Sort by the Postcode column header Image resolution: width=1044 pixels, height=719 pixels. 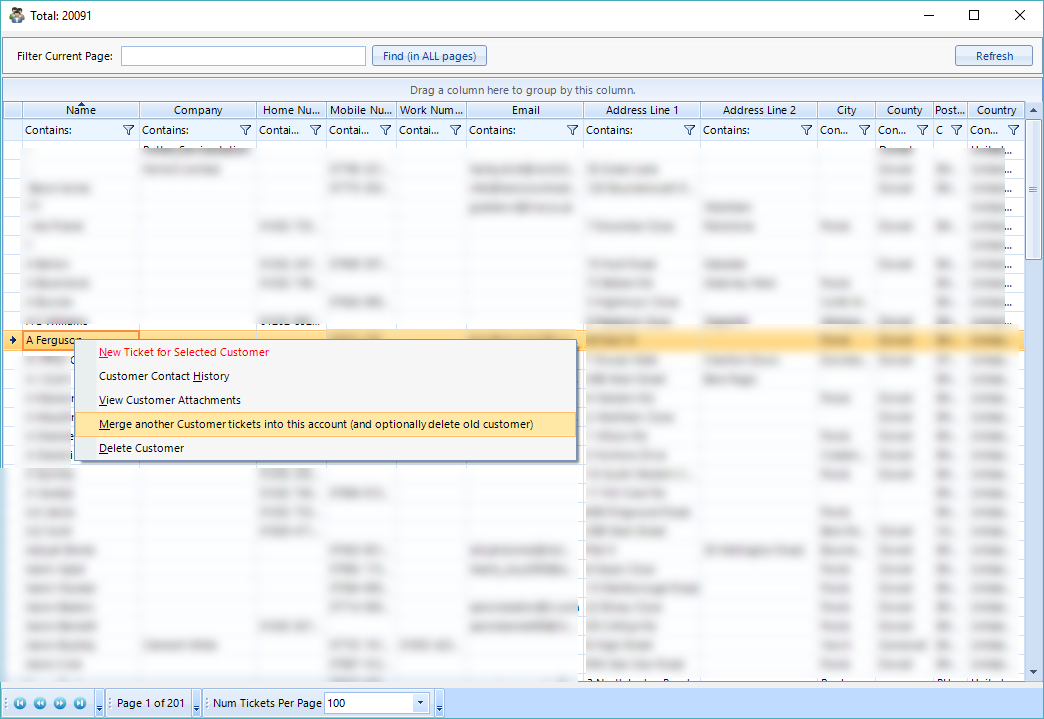pos(950,110)
